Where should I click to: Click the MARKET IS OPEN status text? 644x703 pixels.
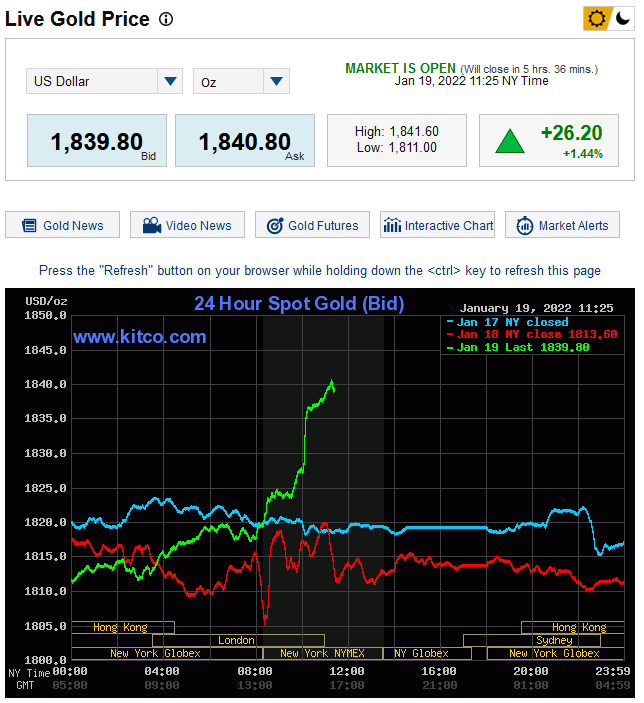[x=400, y=69]
